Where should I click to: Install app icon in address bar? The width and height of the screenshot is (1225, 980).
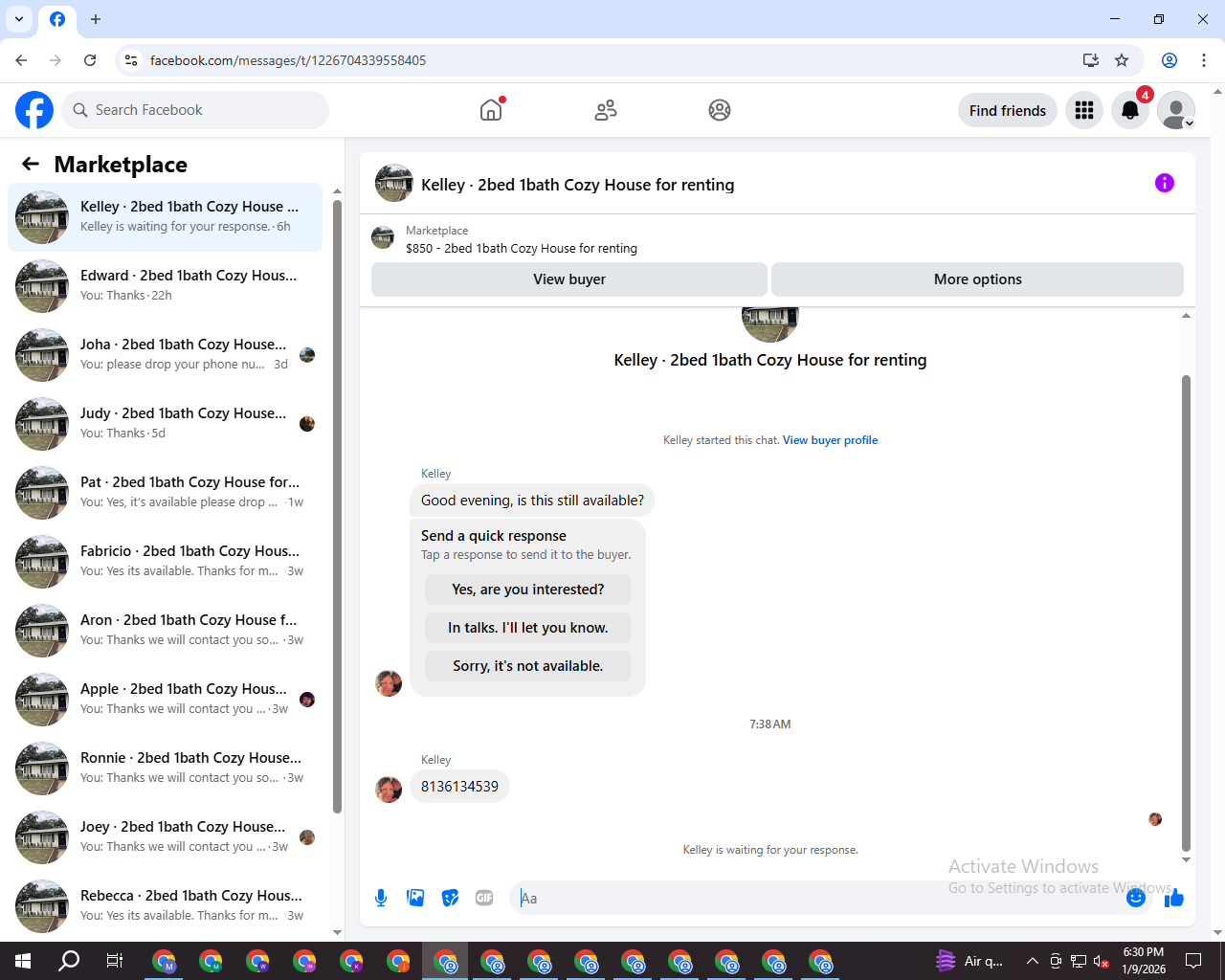coord(1091,60)
